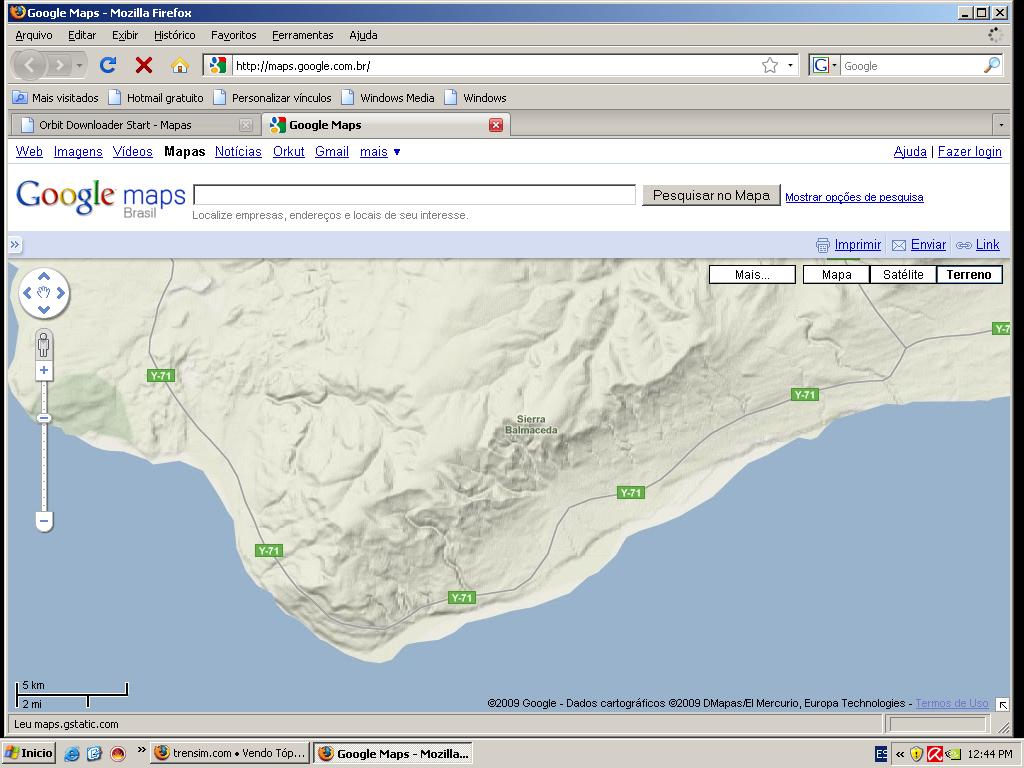Click the zoom out minus button
Viewport: 1024px width, 768px height.
(x=44, y=520)
